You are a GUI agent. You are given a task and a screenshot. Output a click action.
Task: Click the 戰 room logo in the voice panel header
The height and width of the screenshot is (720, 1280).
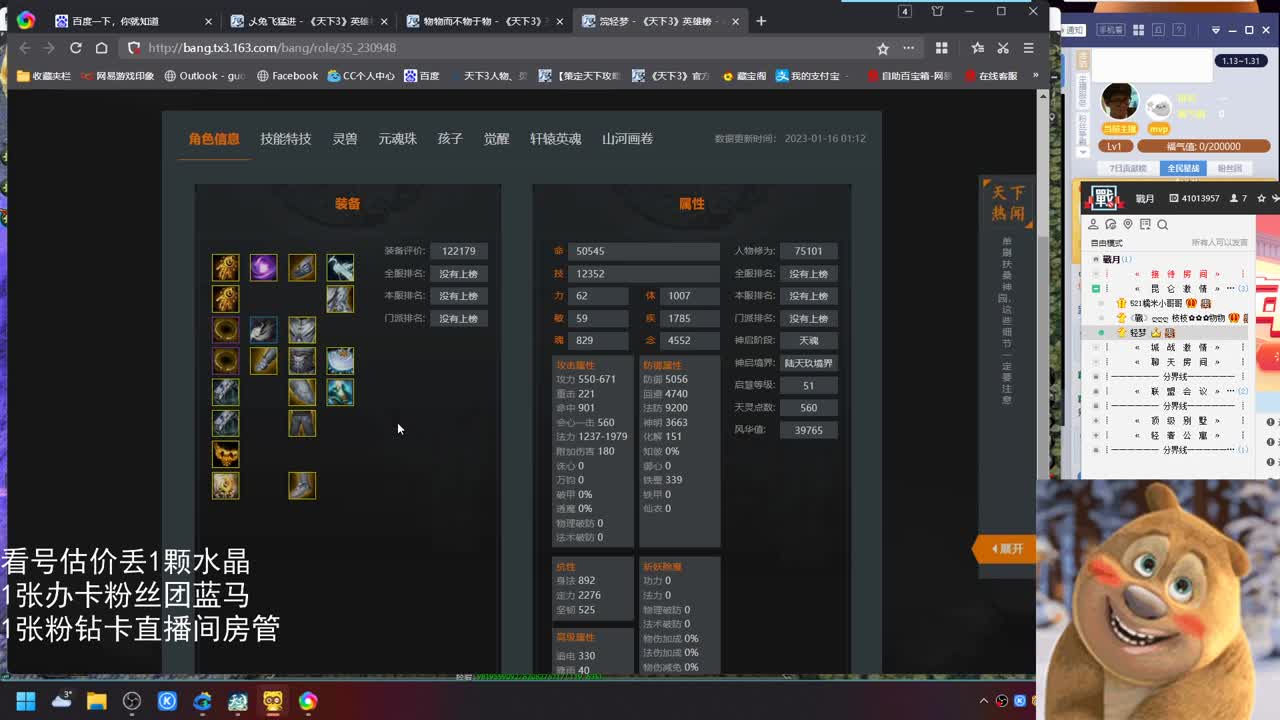coord(1105,199)
